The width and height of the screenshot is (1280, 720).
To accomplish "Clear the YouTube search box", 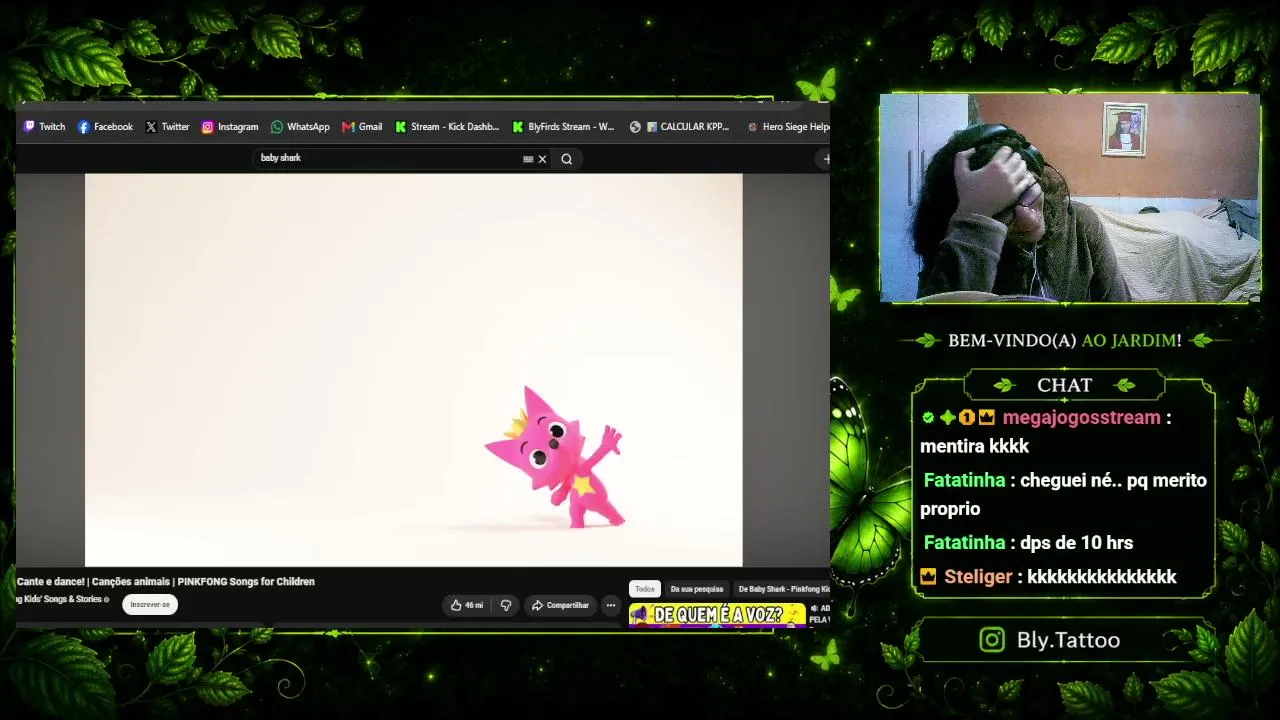I will tap(543, 159).
